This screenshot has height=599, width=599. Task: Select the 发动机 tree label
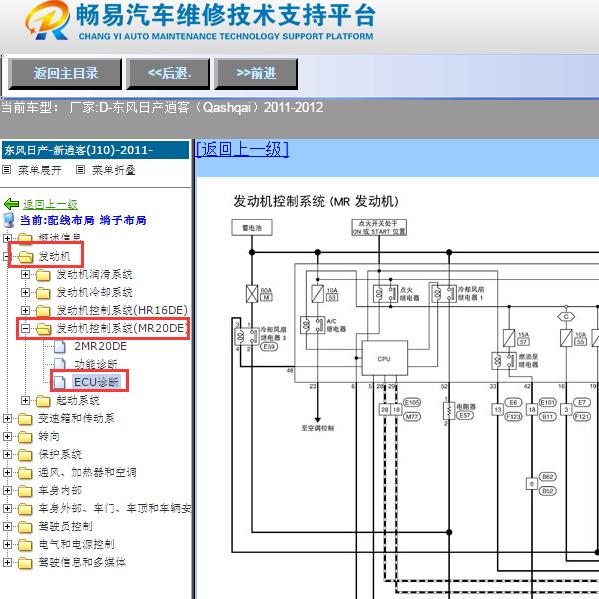point(54,256)
